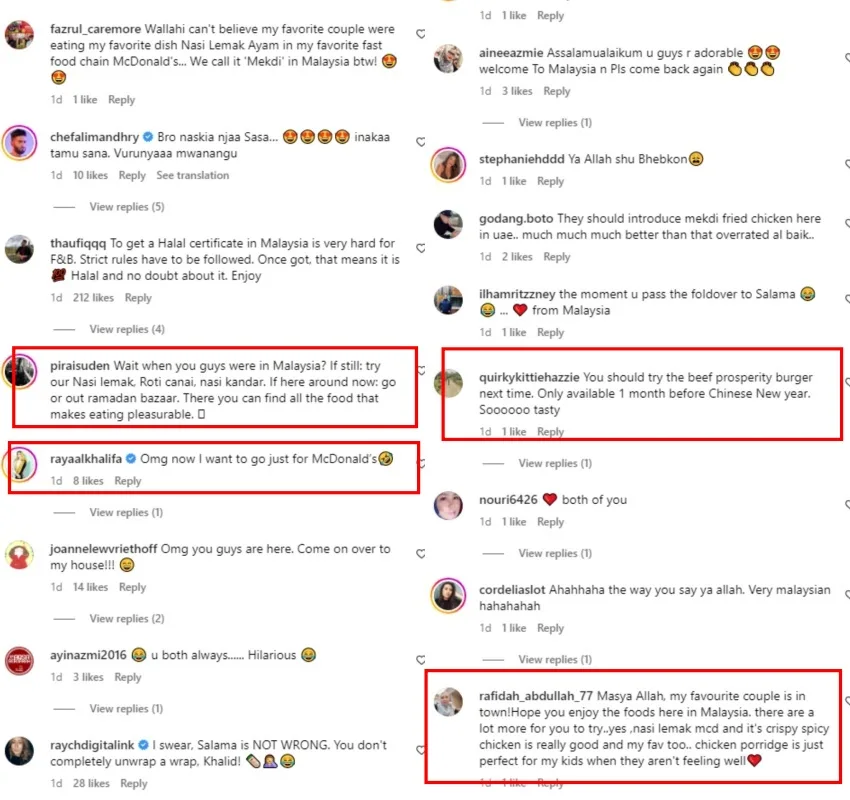This screenshot has width=850, height=800.
Task: View '212 likes' on thaufiqqq's comment
Action: click(93, 298)
